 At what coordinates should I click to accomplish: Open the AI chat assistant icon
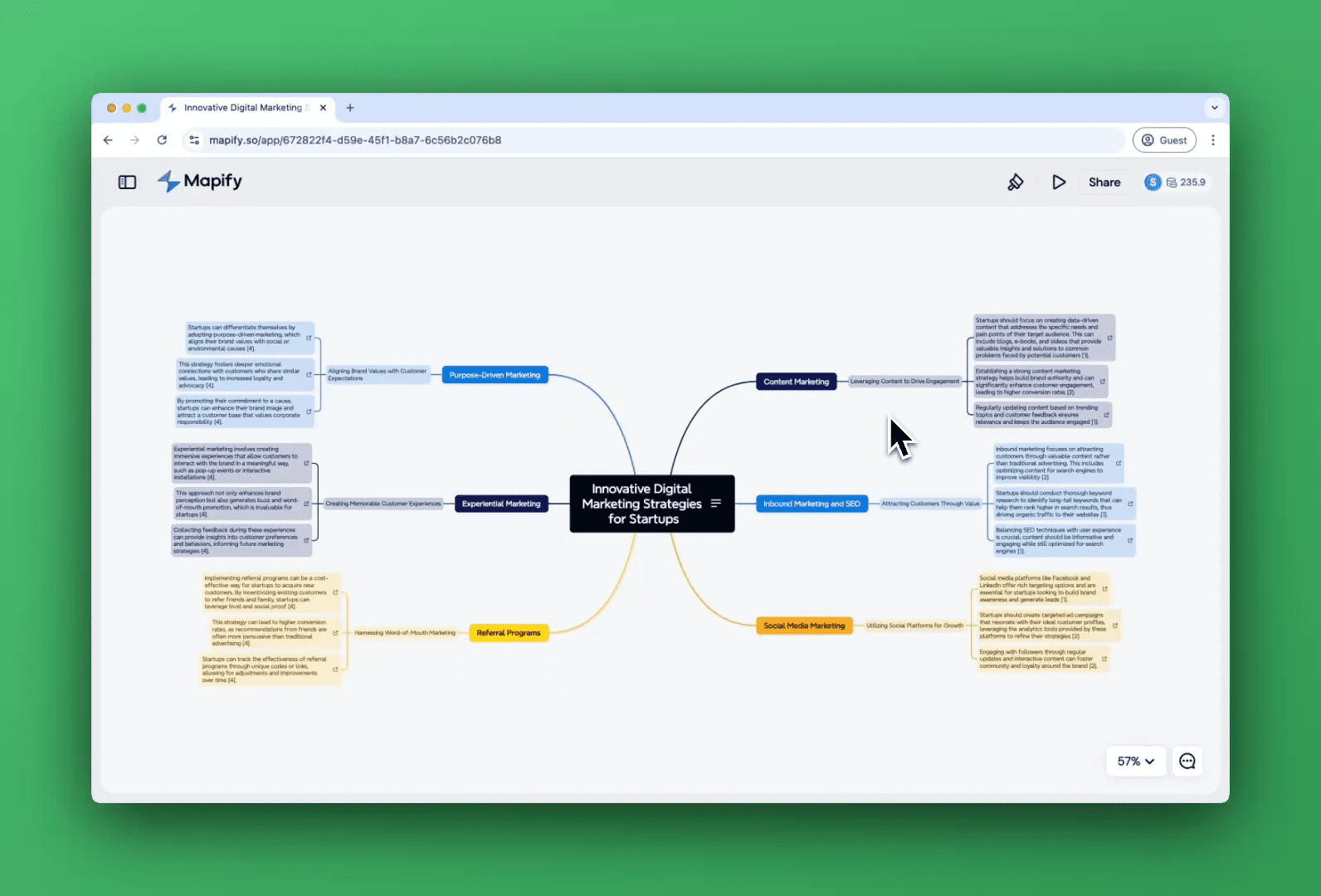pos(1187,762)
